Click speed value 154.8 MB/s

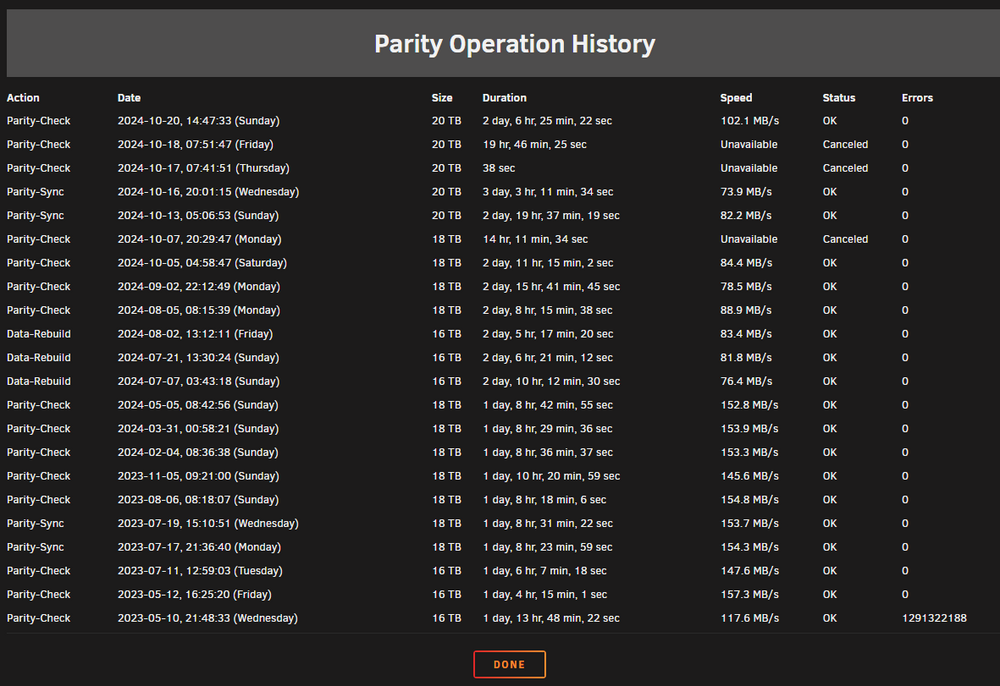tap(749, 499)
